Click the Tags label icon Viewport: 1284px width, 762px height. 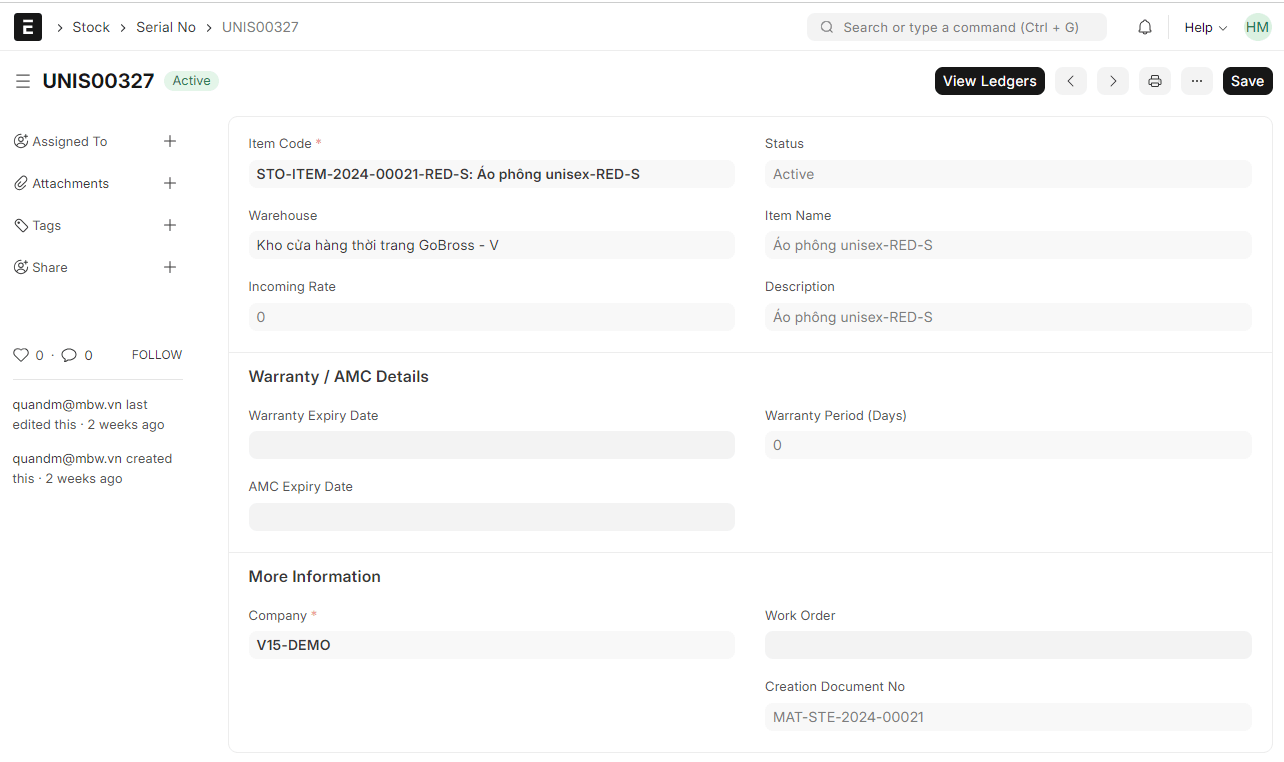tap(21, 225)
